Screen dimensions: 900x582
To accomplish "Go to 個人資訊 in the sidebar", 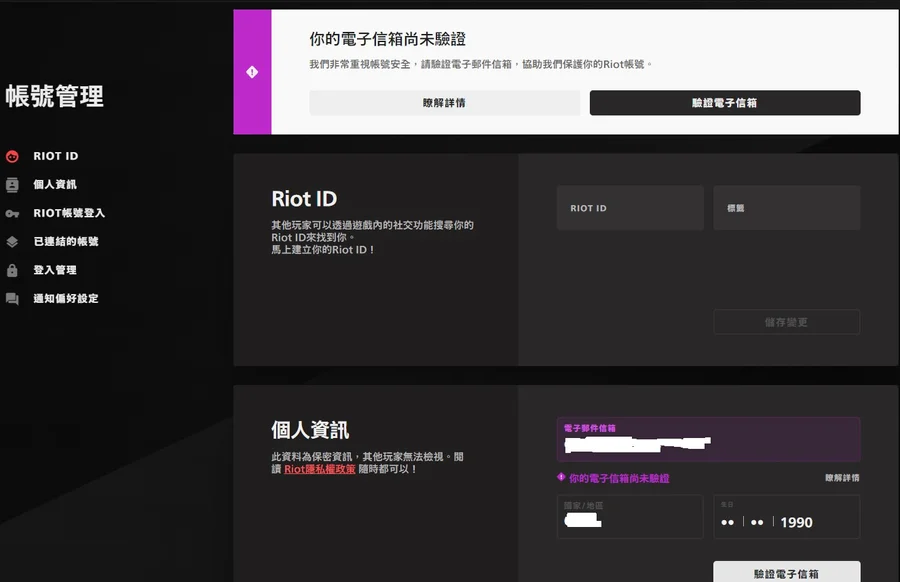I will [55, 185].
